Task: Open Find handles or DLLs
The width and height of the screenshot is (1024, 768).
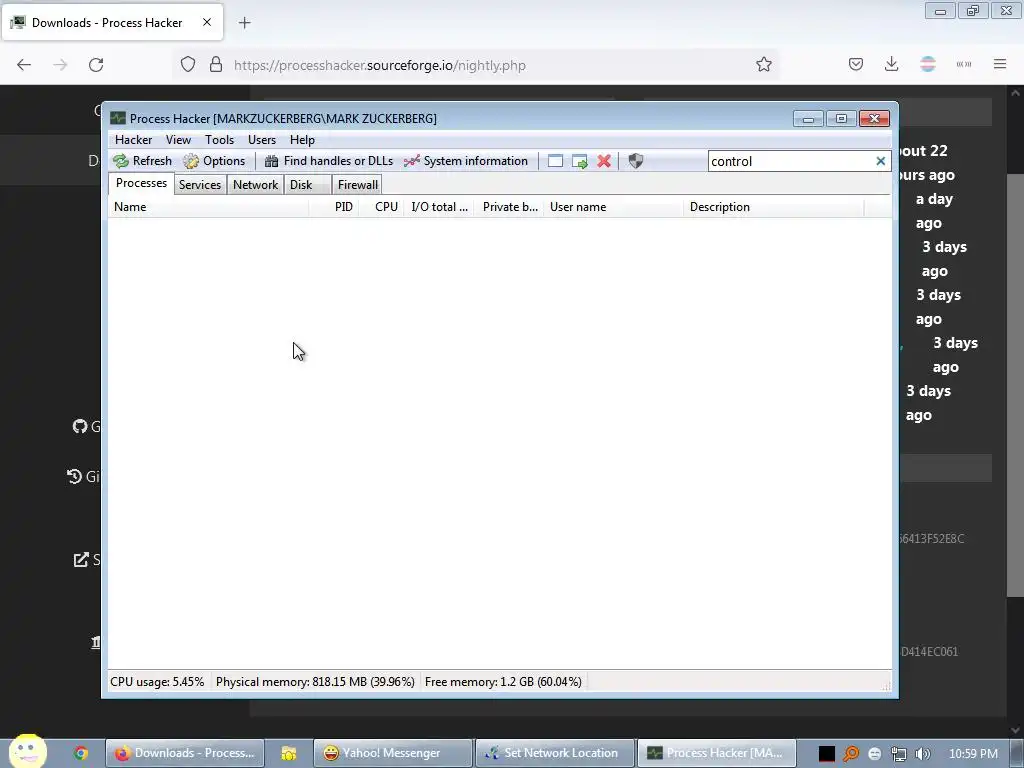Action: (x=328, y=161)
